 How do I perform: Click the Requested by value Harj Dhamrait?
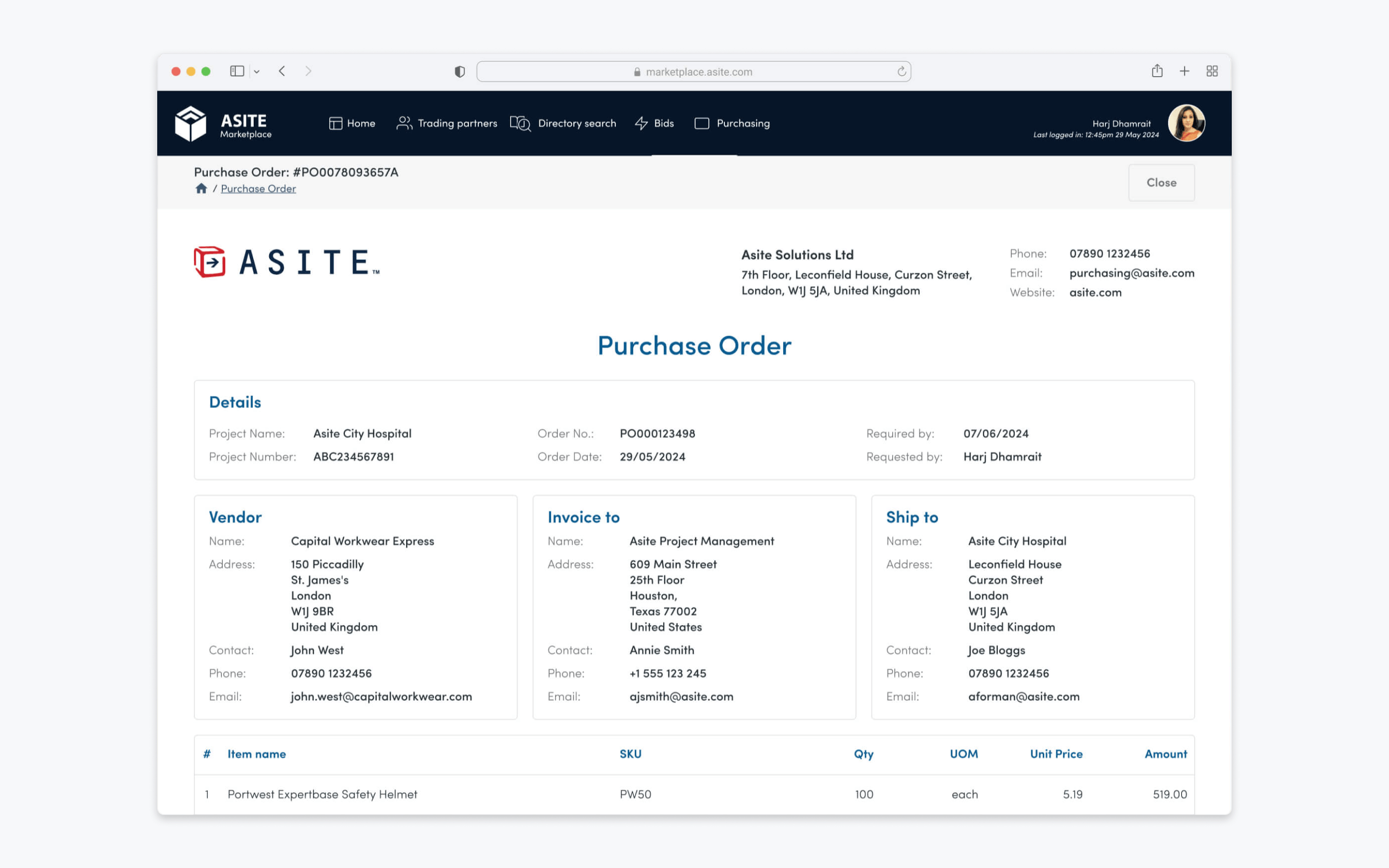[1002, 457]
